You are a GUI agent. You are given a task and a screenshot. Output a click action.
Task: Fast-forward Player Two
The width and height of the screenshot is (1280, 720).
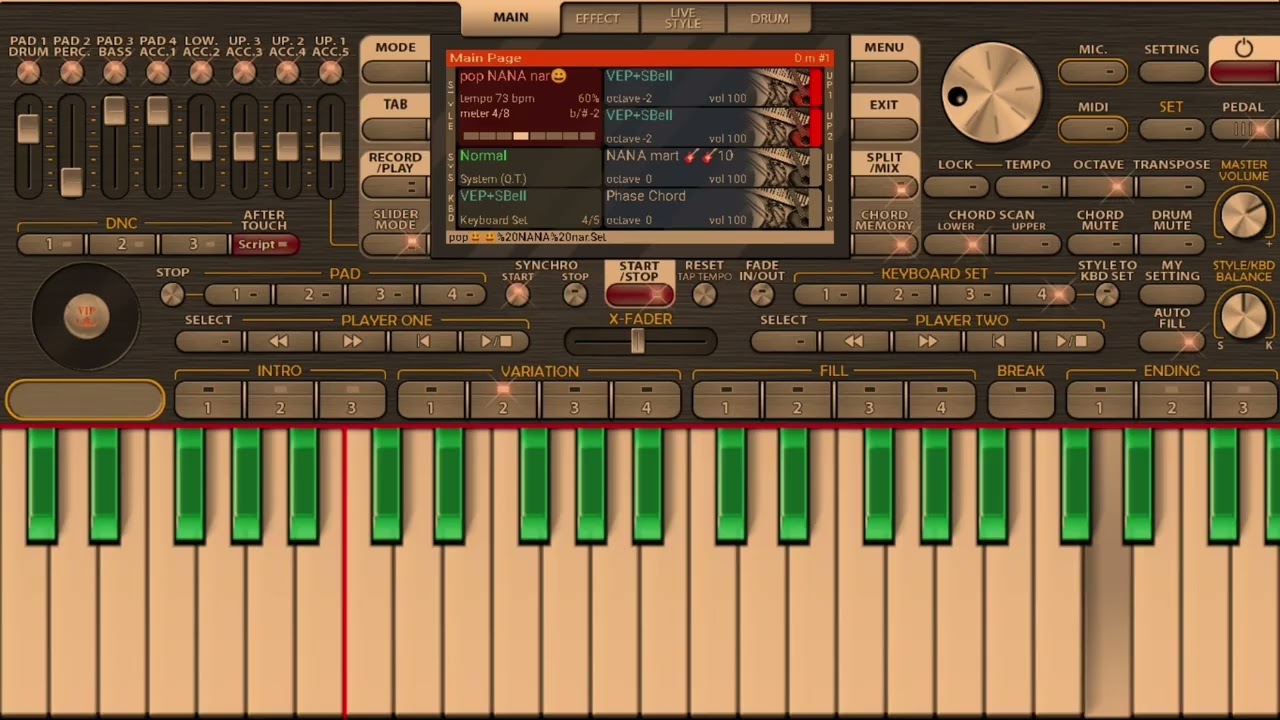[928, 341]
